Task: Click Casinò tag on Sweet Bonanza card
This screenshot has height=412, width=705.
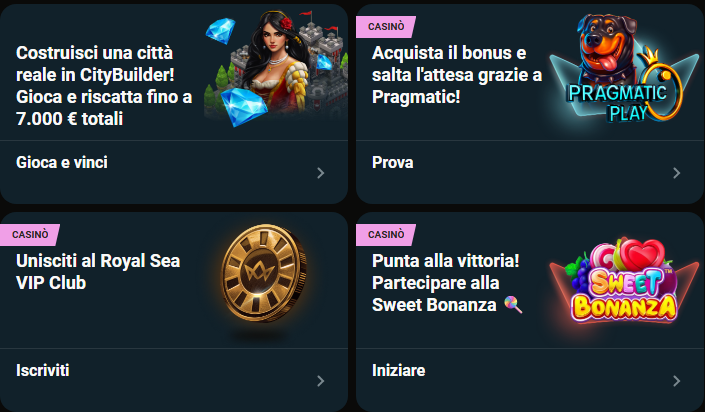Action: (385, 235)
